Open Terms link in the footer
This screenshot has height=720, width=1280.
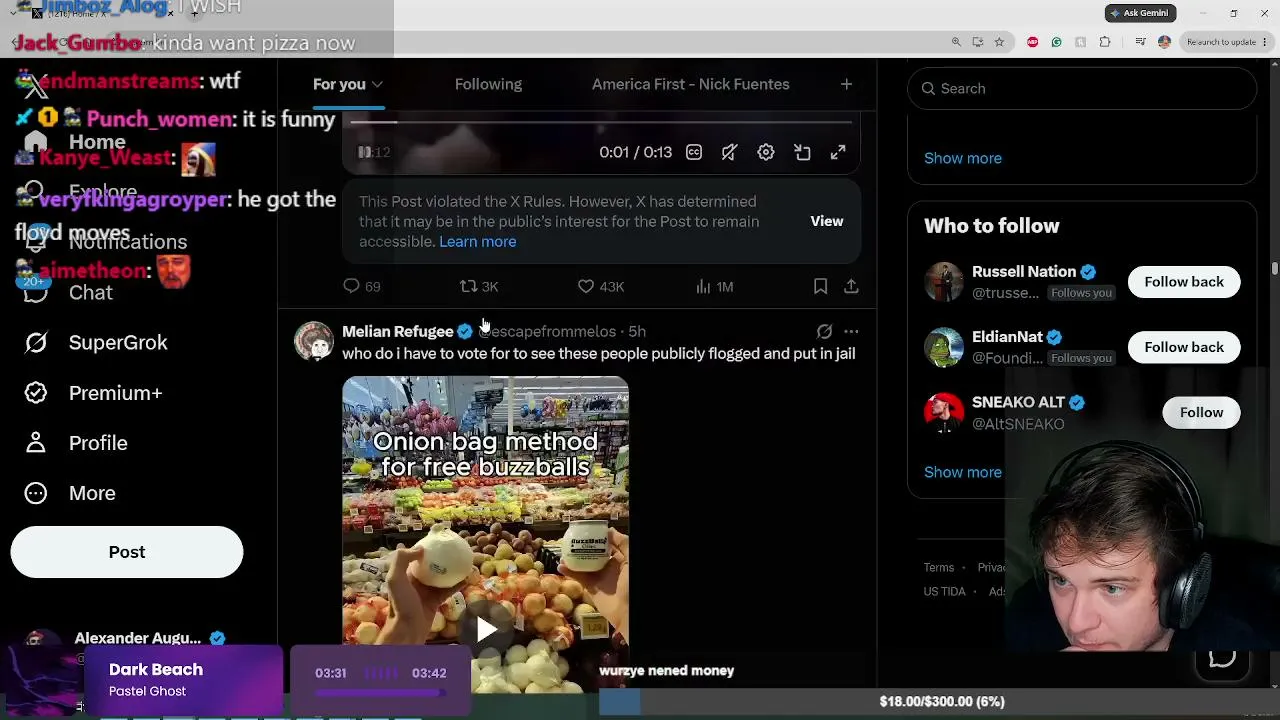click(938, 568)
